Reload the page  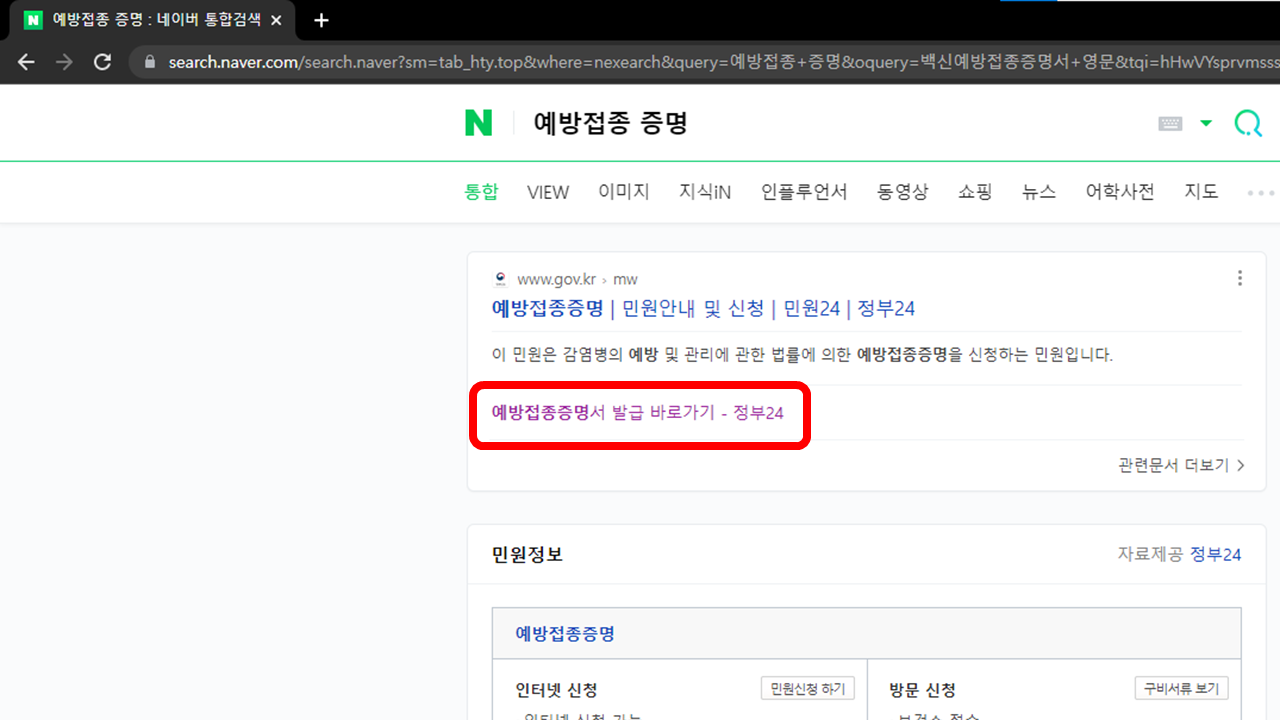(x=102, y=62)
